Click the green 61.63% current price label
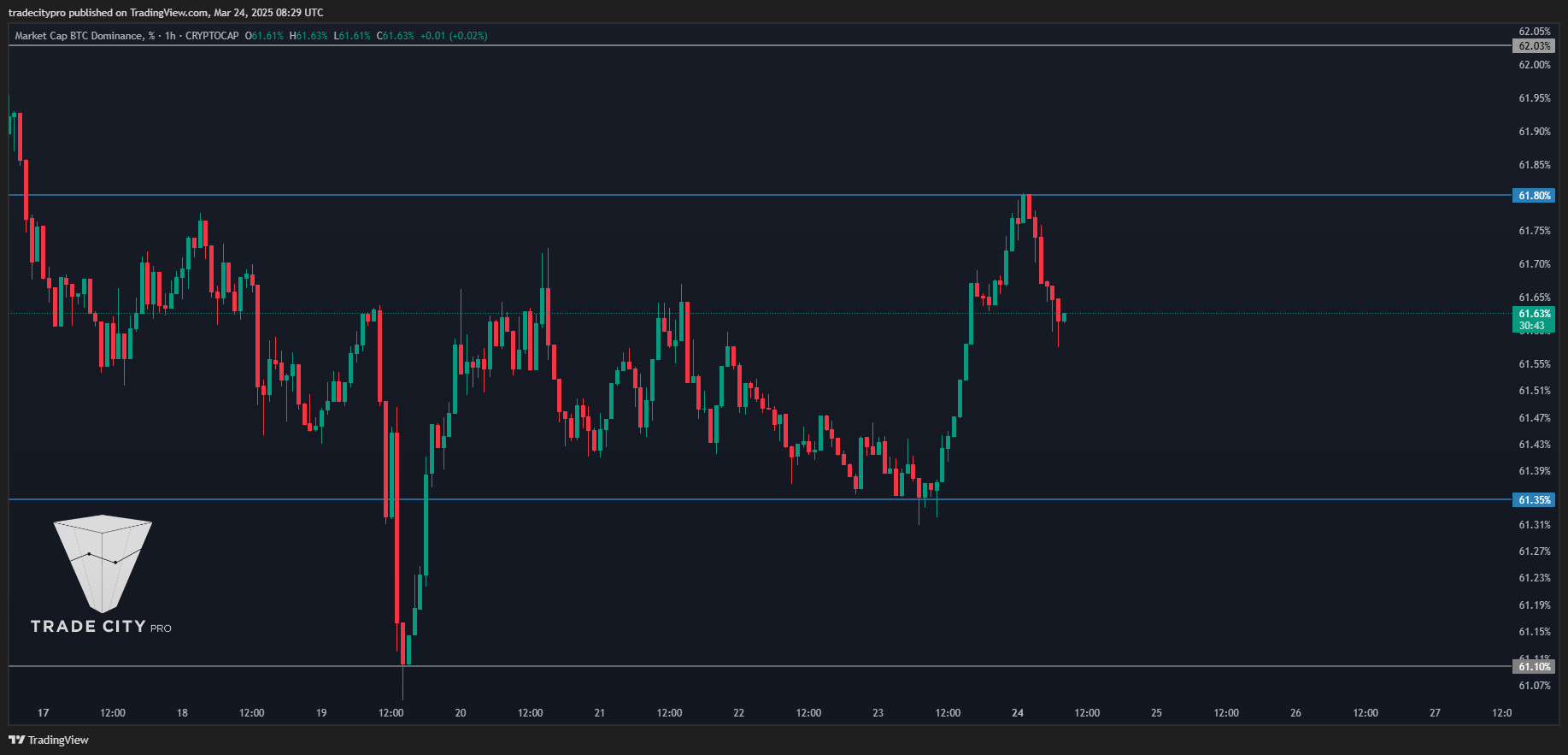 (x=1534, y=314)
